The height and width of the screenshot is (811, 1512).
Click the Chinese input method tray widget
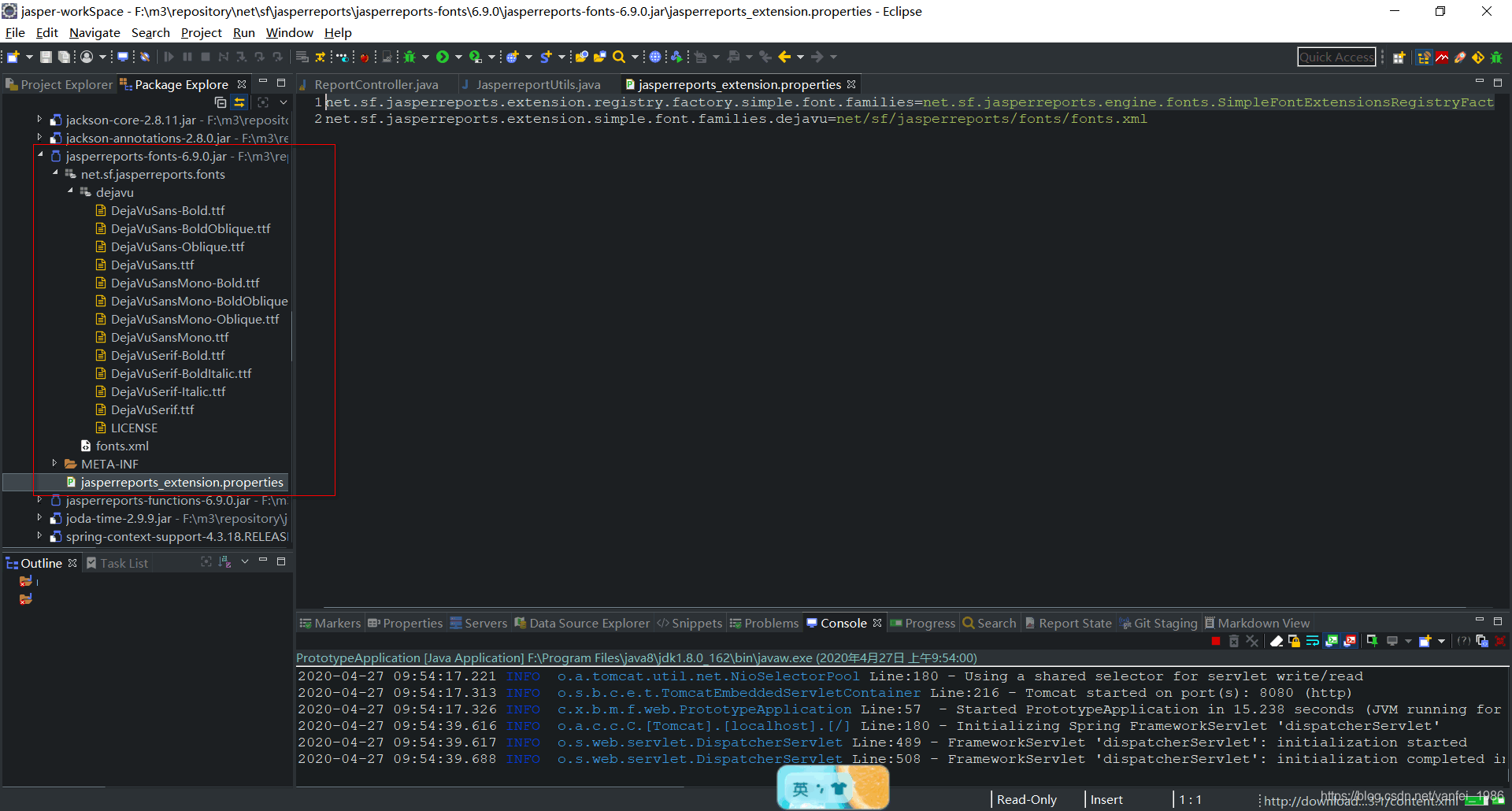pyautogui.click(x=833, y=787)
